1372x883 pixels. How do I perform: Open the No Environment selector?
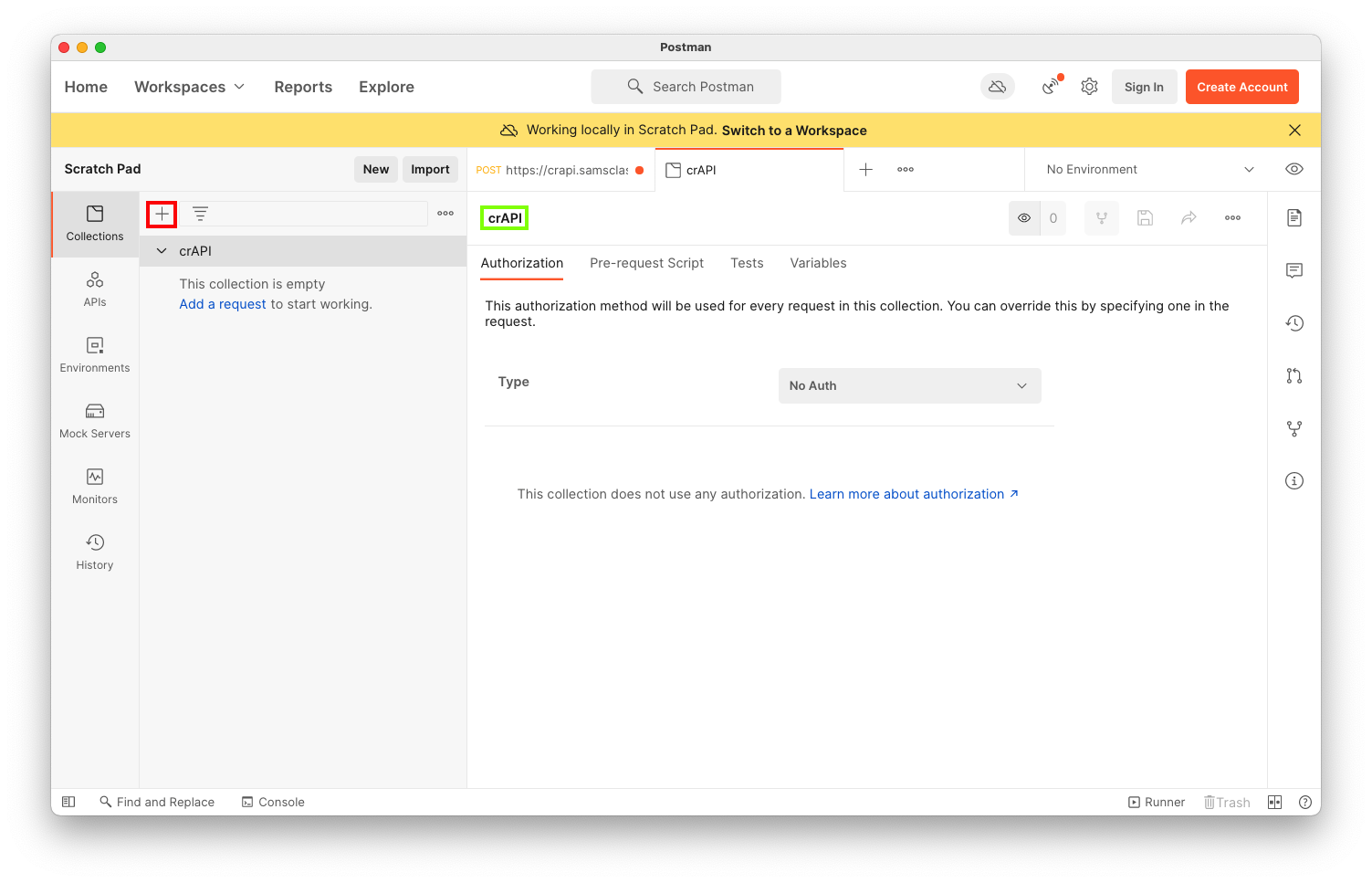(1150, 170)
